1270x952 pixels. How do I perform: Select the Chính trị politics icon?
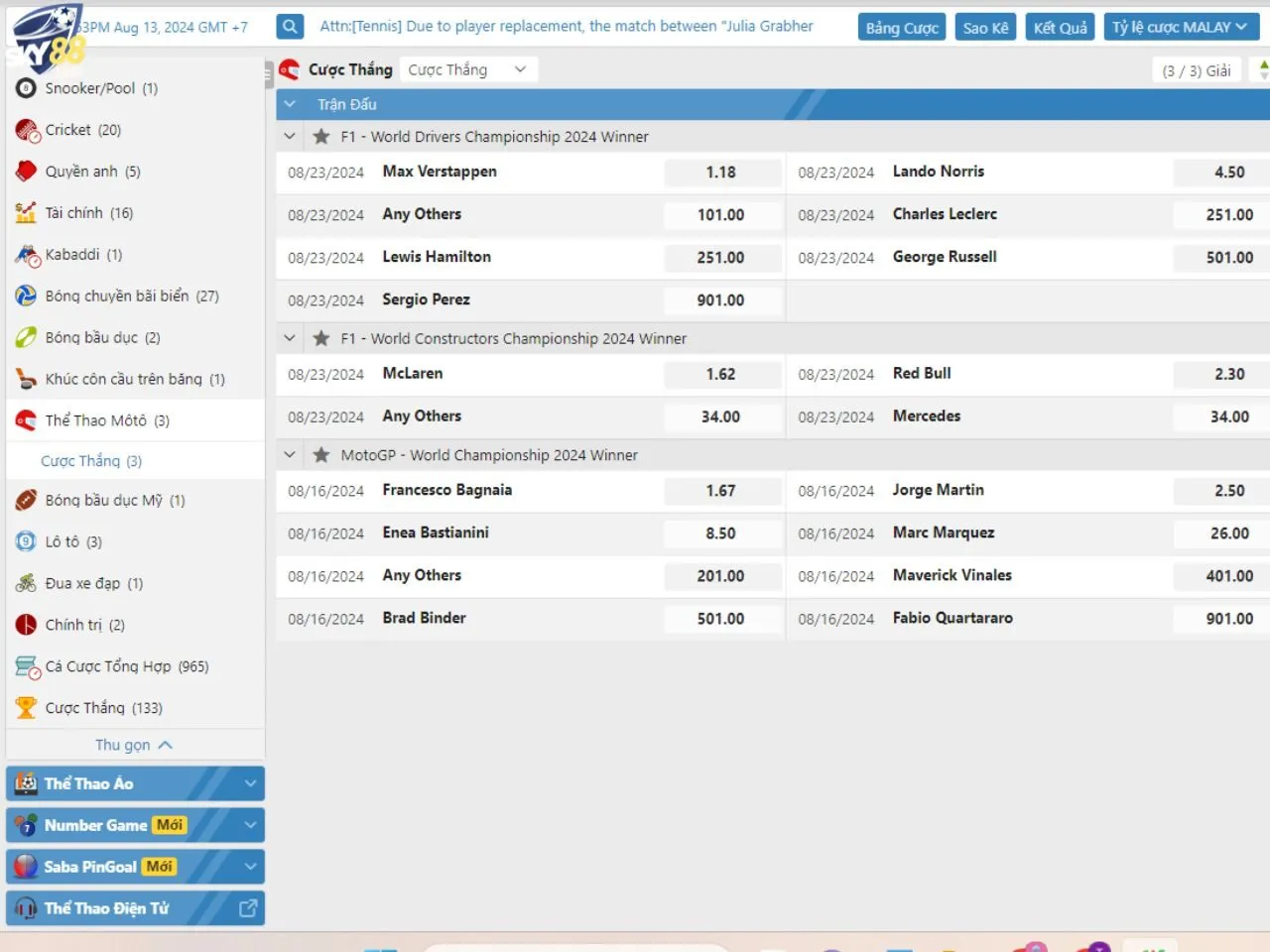[x=26, y=625]
